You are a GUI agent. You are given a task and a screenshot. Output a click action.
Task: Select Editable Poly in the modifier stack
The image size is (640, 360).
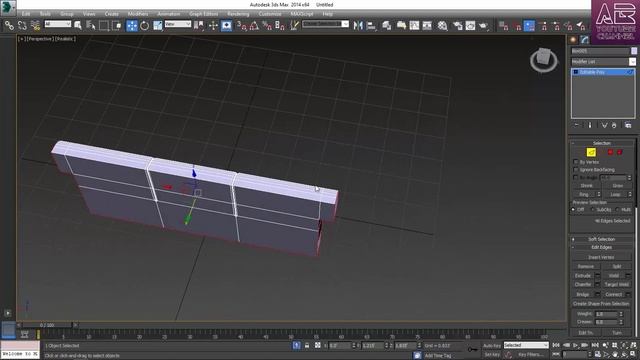tap(603, 72)
